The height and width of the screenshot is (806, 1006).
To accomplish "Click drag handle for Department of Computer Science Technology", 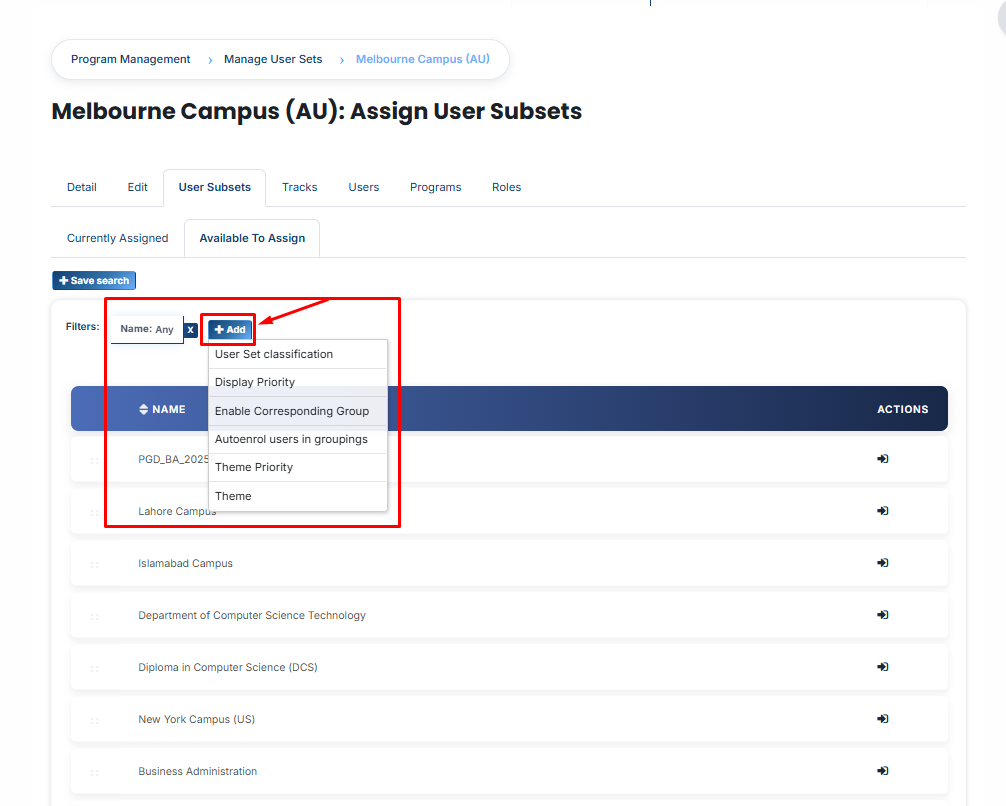I will [94, 617].
